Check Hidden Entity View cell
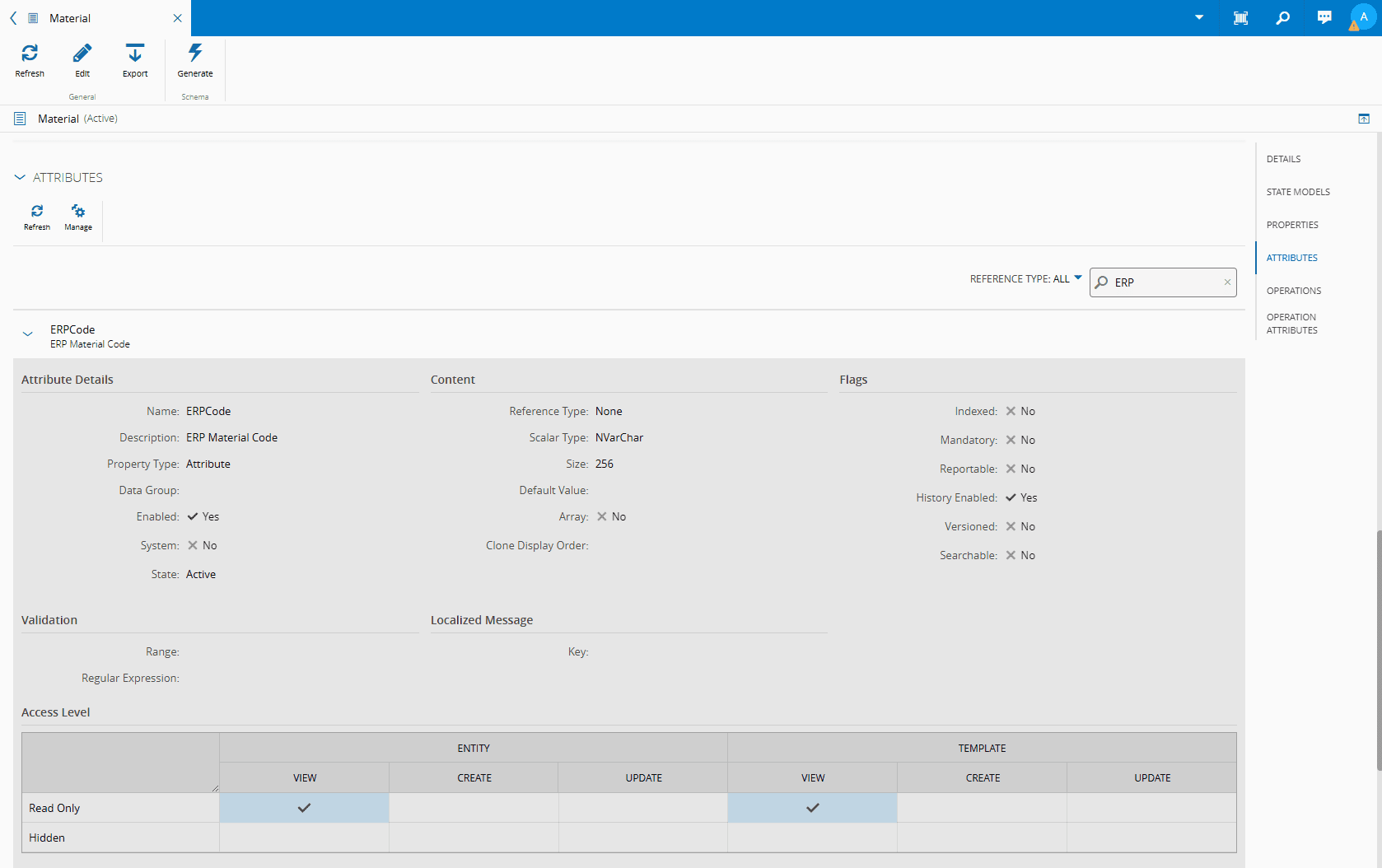The height and width of the screenshot is (868, 1382). 304,838
